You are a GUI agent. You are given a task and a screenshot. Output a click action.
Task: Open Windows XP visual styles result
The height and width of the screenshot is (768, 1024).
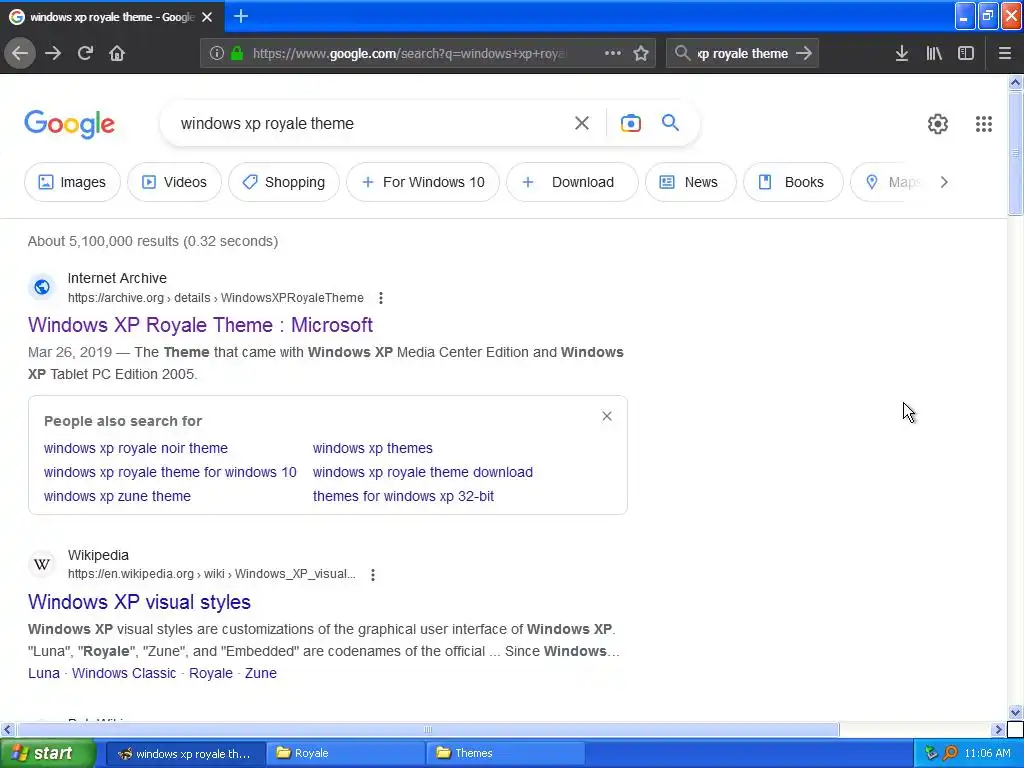tap(139, 601)
